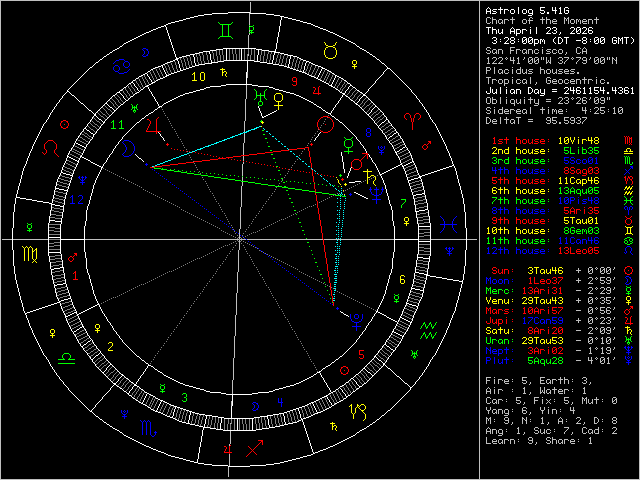
Task: Click the Virgo symbol ending the 1st house row
Action: click(x=629, y=141)
